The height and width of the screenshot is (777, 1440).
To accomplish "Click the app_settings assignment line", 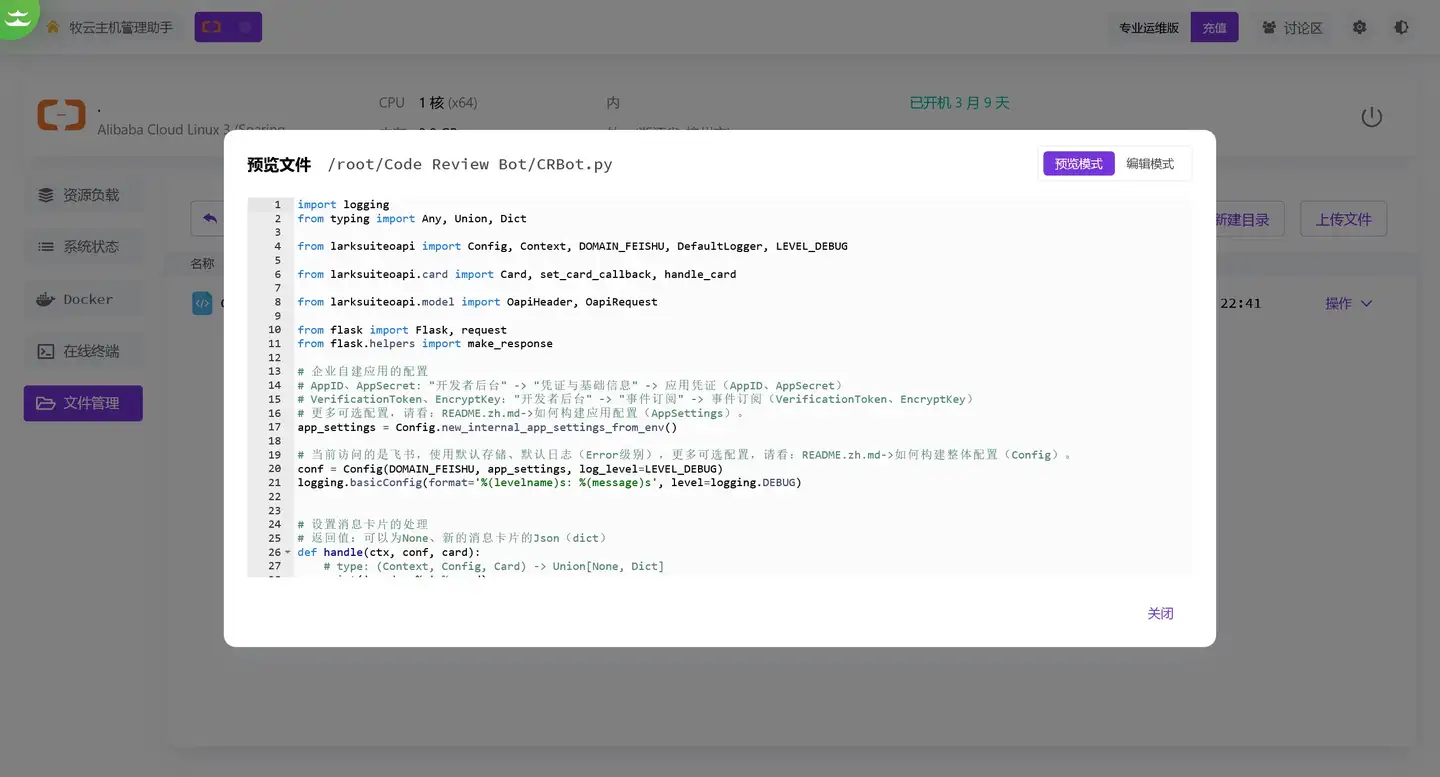I will 487,427.
